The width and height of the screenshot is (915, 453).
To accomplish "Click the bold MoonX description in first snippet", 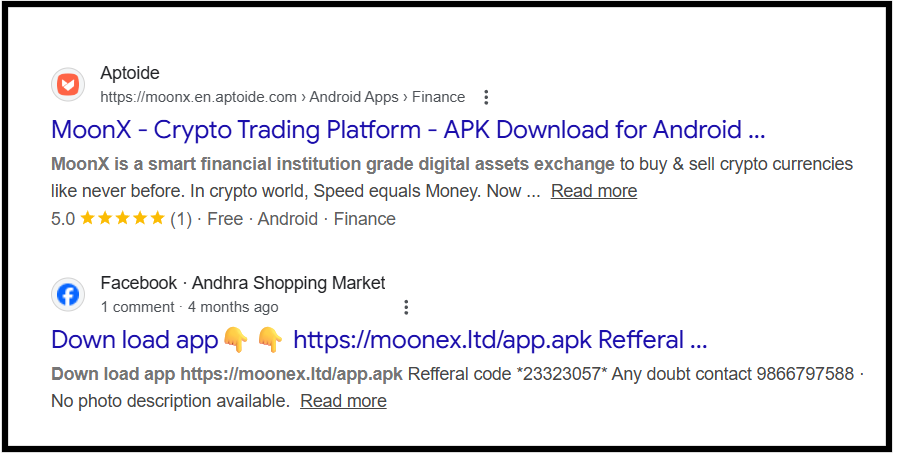I will click(x=332, y=164).
